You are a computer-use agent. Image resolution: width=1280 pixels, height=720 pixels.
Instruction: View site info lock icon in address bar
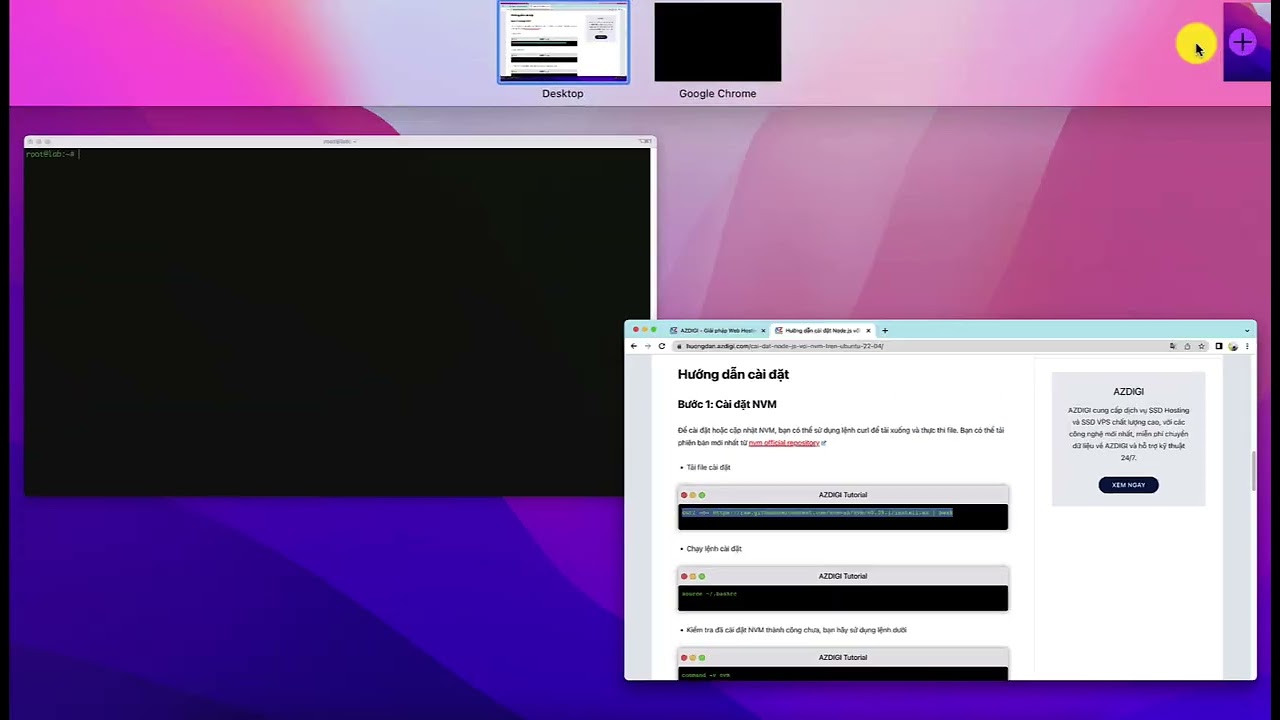679,346
